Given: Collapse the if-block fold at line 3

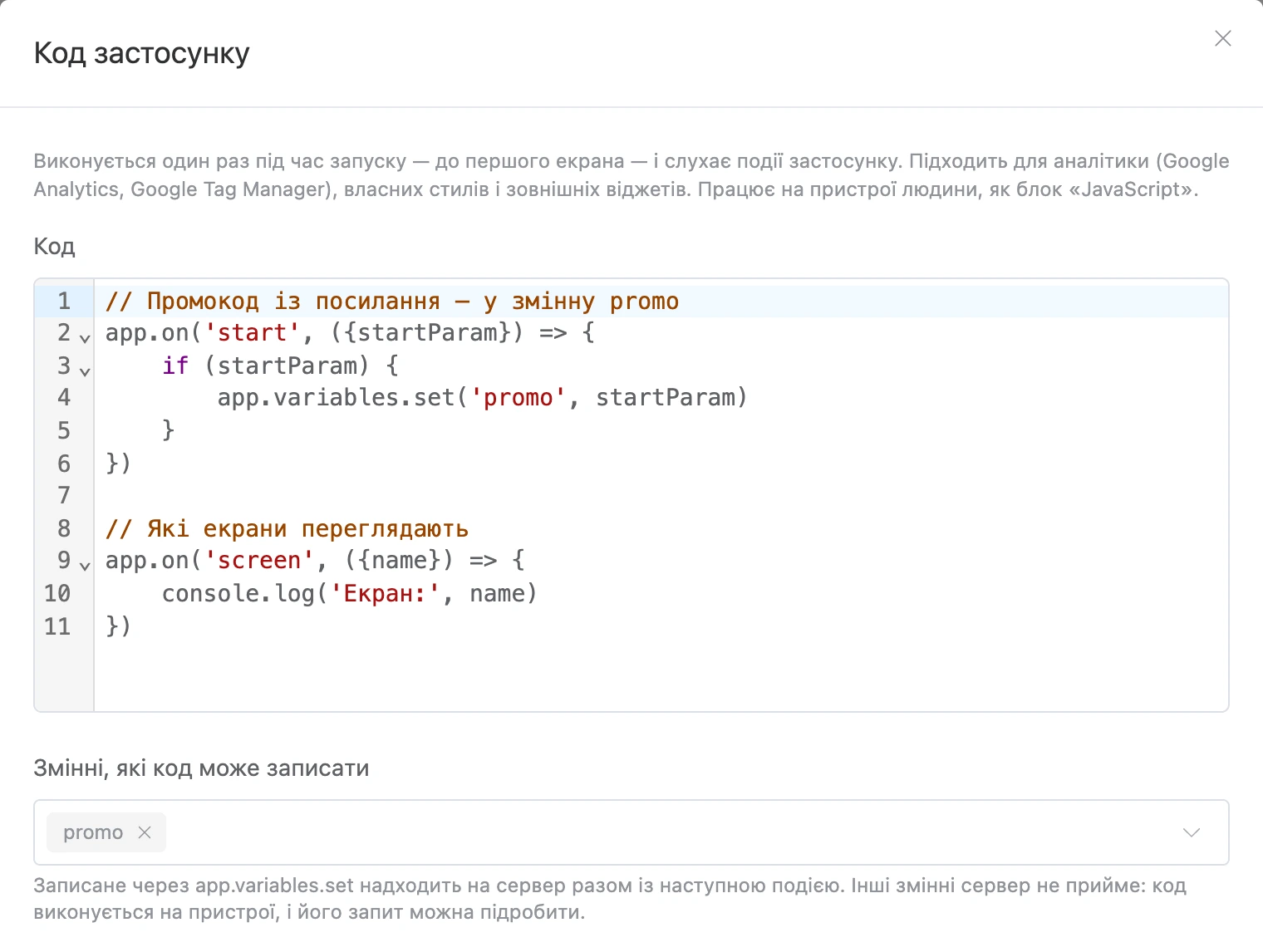Looking at the screenshot, I should (x=84, y=370).
